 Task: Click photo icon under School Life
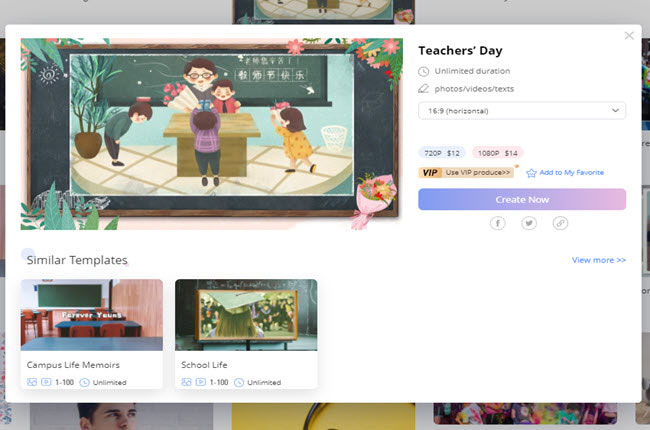(x=187, y=382)
